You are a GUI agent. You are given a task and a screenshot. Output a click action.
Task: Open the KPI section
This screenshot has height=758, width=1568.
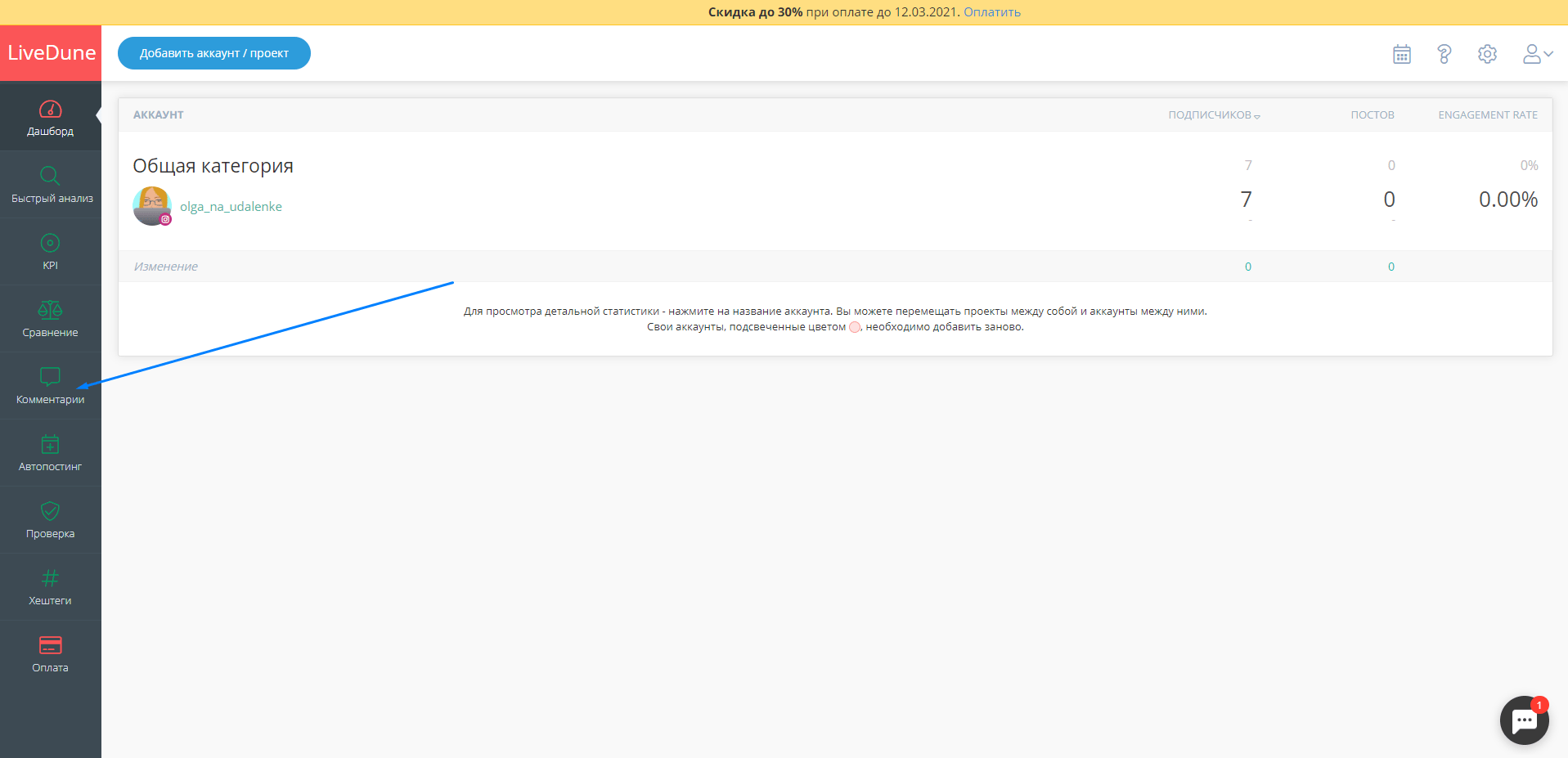coord(51,252)
